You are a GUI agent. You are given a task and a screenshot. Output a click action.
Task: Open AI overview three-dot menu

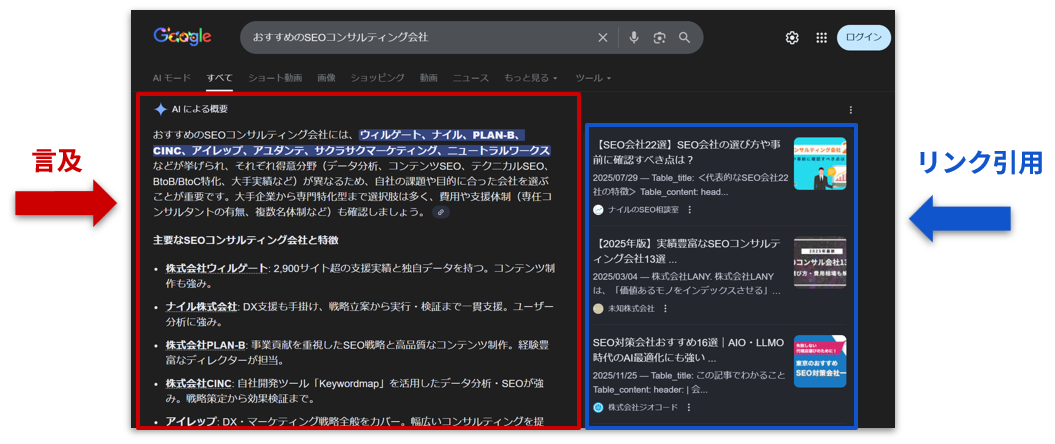point(851,110)
